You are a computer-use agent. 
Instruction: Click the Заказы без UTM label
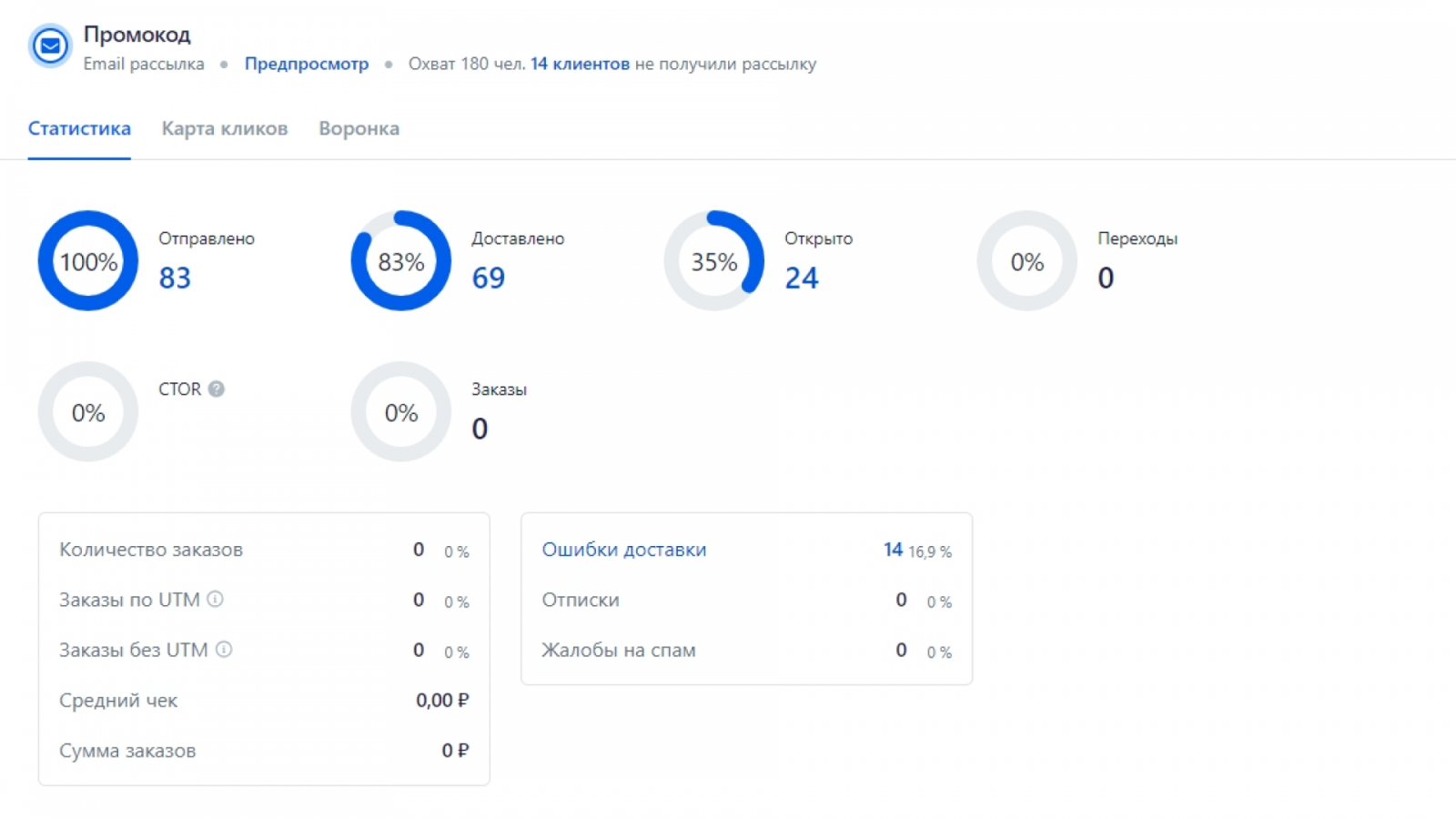[x=134, y=650]
